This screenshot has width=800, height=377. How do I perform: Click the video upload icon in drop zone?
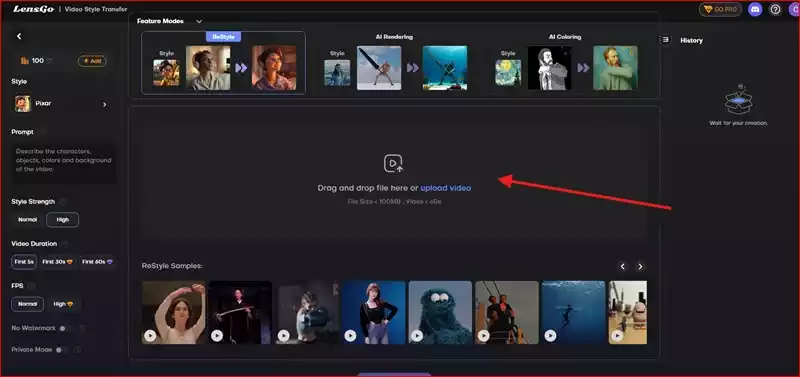[393, 163]
